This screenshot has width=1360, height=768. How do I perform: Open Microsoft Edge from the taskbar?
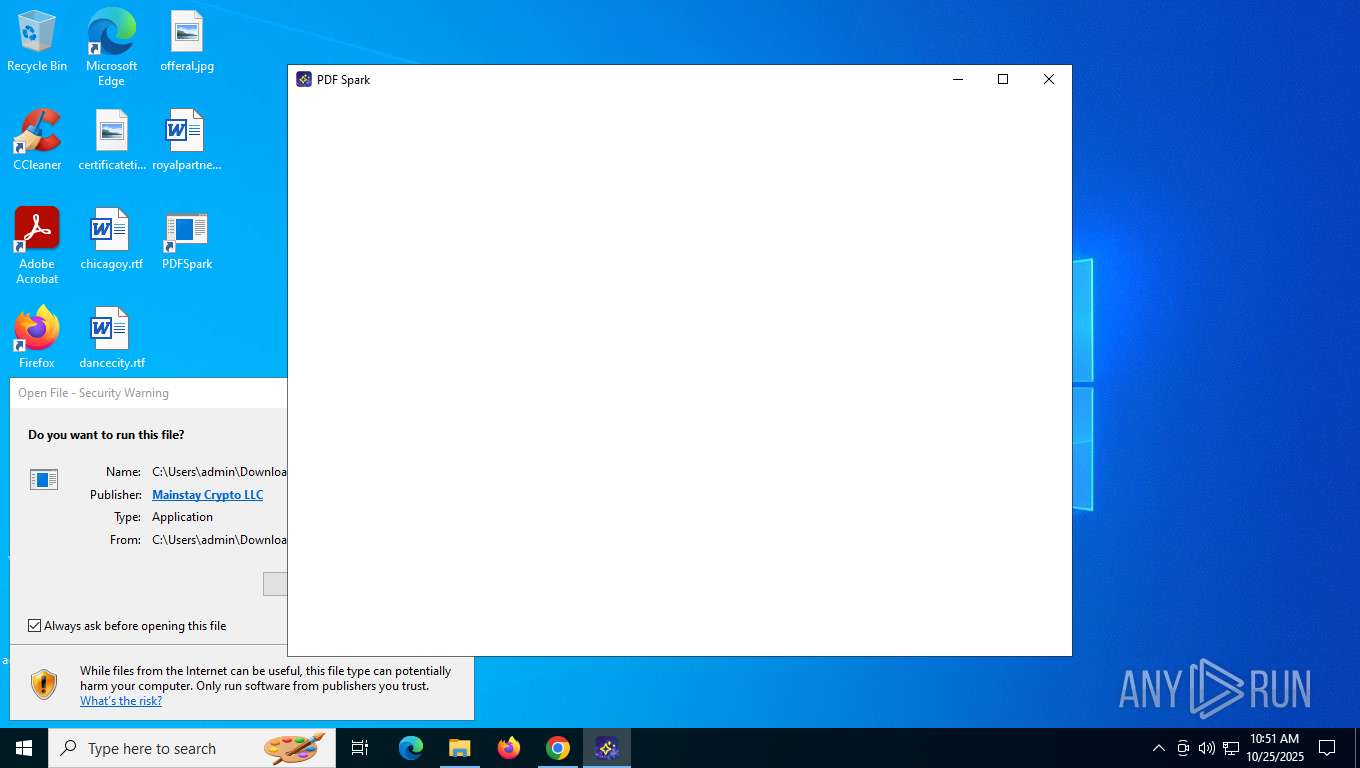click(x=411, y=748)
